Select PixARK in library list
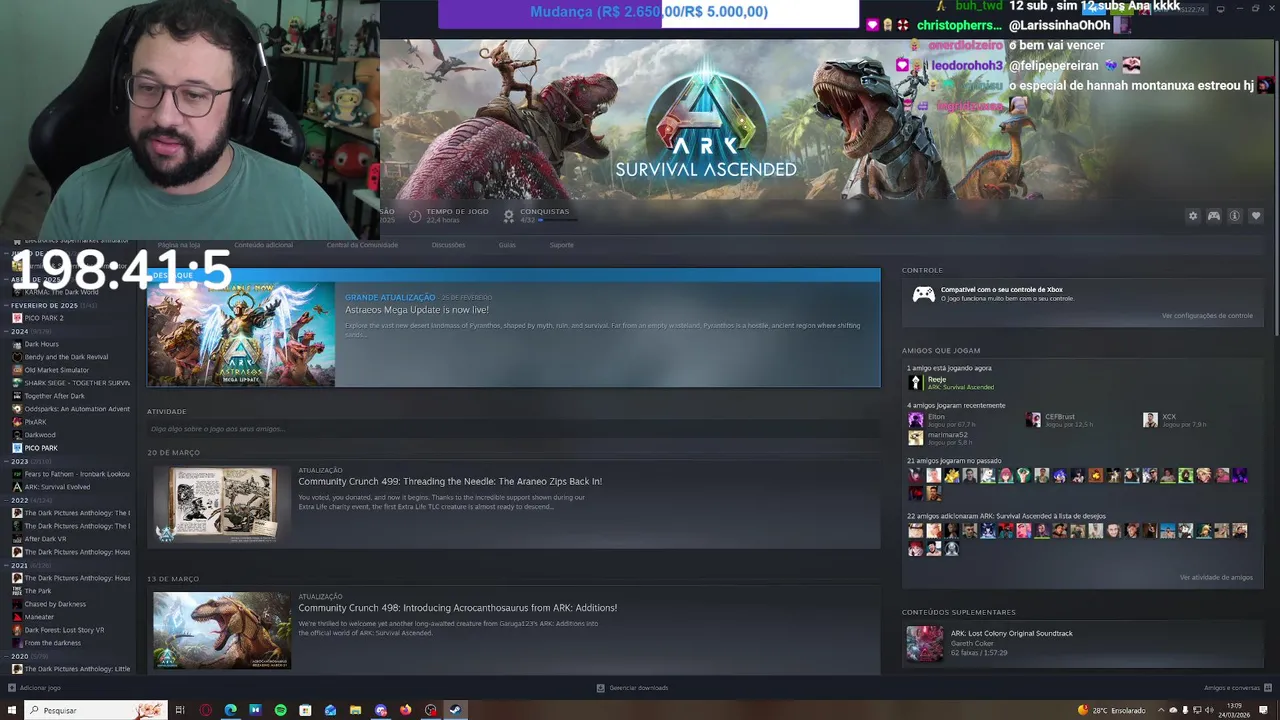Image resolution: width=1280 pixels, height=720 pixels. click(x=35, y=422)
